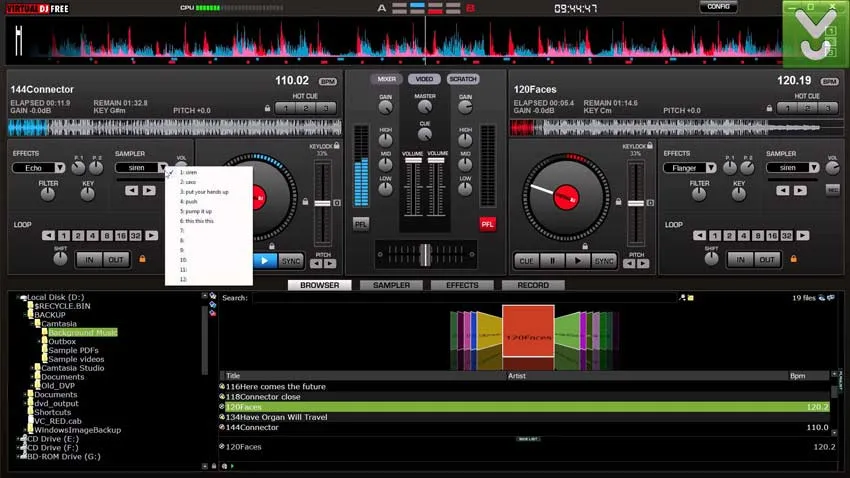Show the MIXER panel
Screen dimensions: 850x478
point(387,79)
